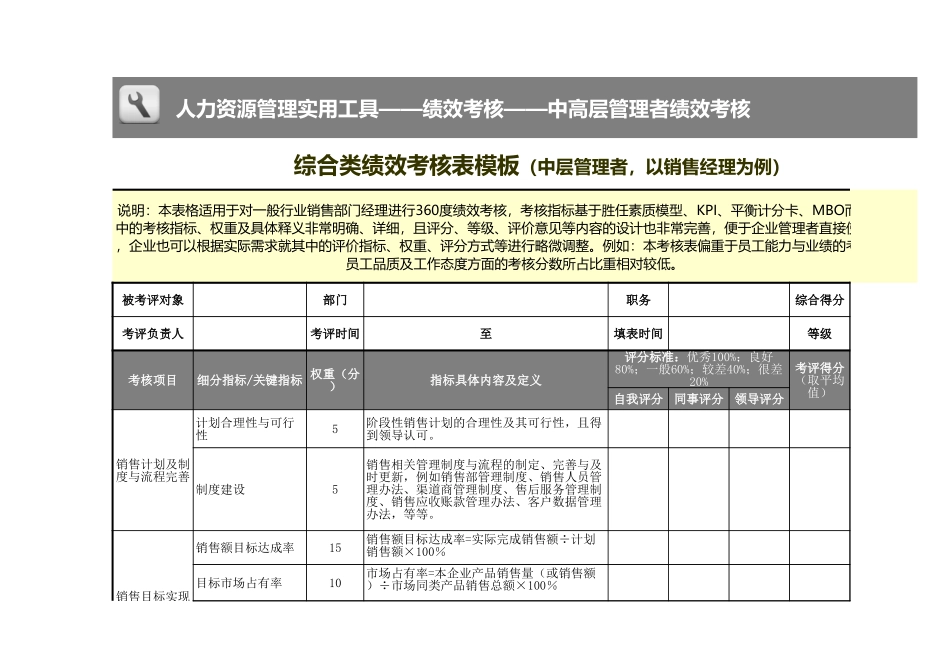This screenshot has height=672, width=950.
Task: Click the 销售额目标达成率 indicator cell
Action: click(250, 548)
